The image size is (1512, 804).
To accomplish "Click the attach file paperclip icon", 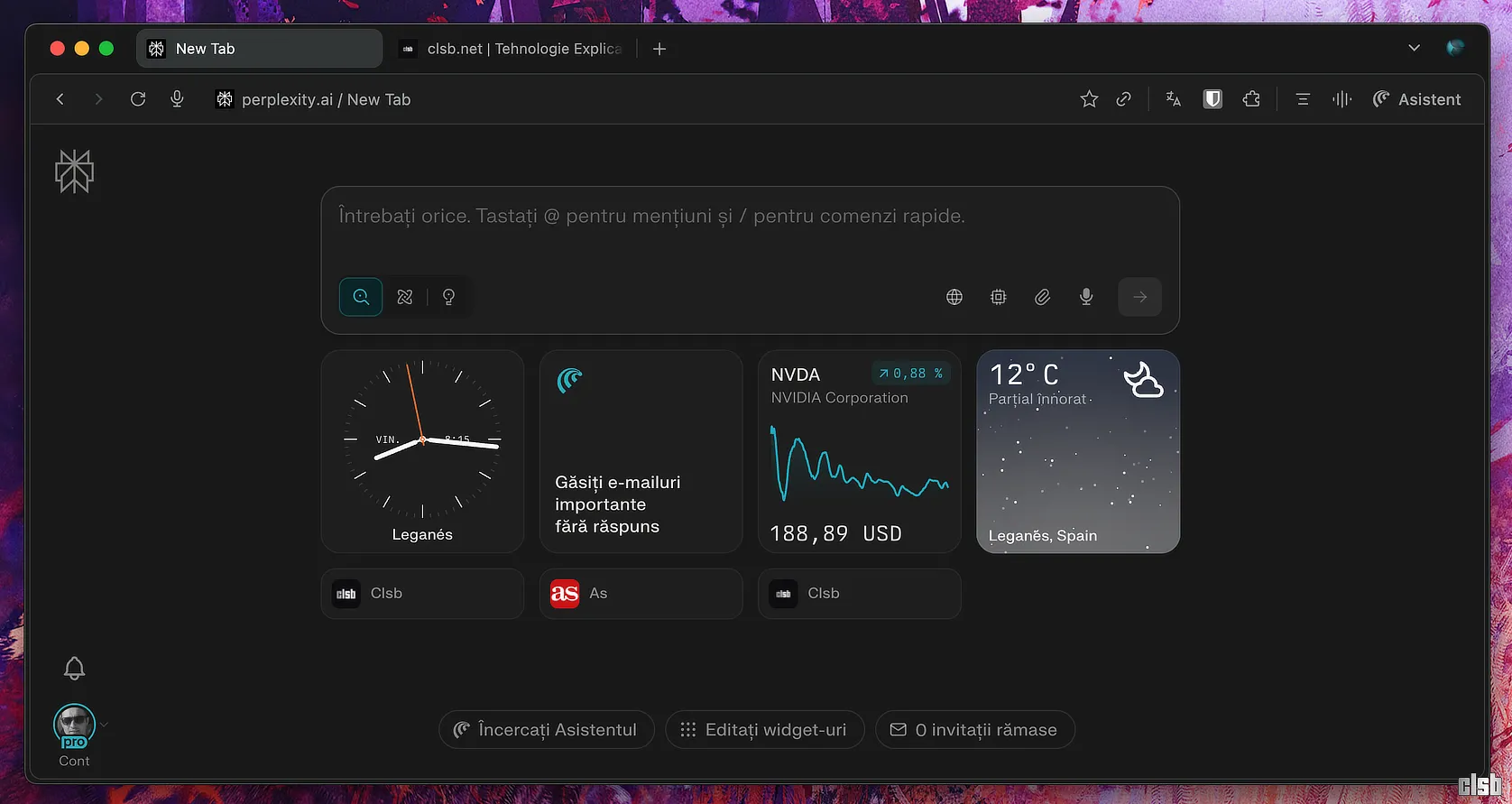I will (1042, 297).
